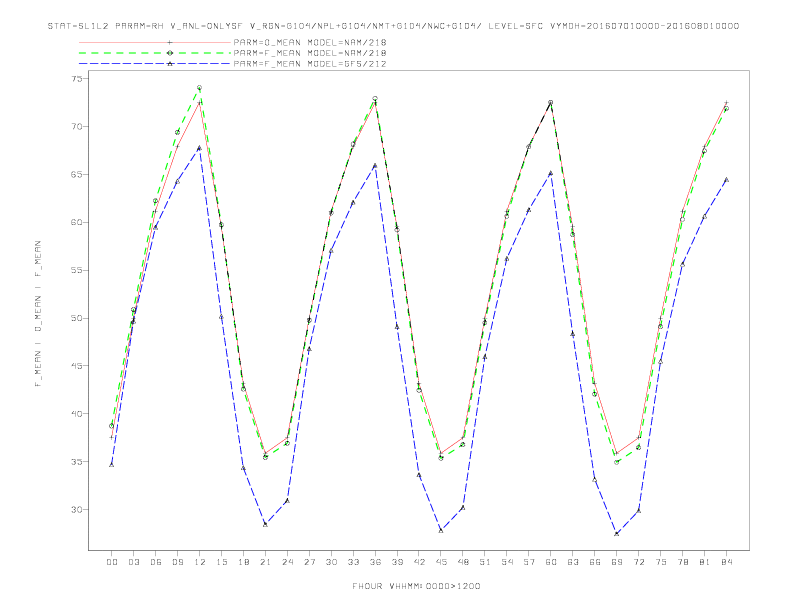Click forecast hour label 06 on x-axis
792x612 pixels.
point(156,562)
